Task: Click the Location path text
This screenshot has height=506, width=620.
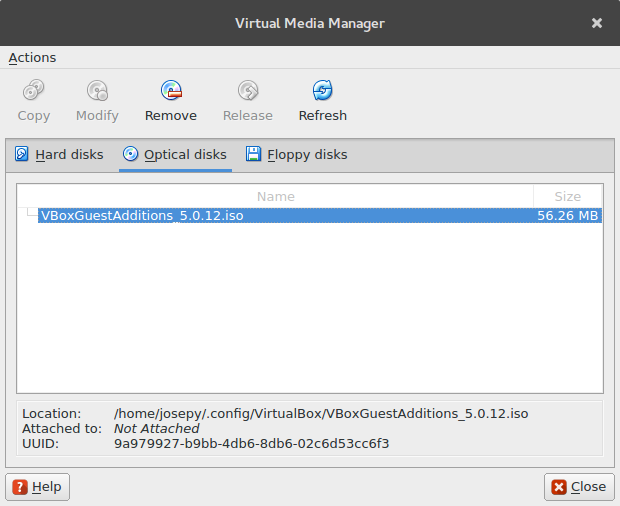Action: 321,413
